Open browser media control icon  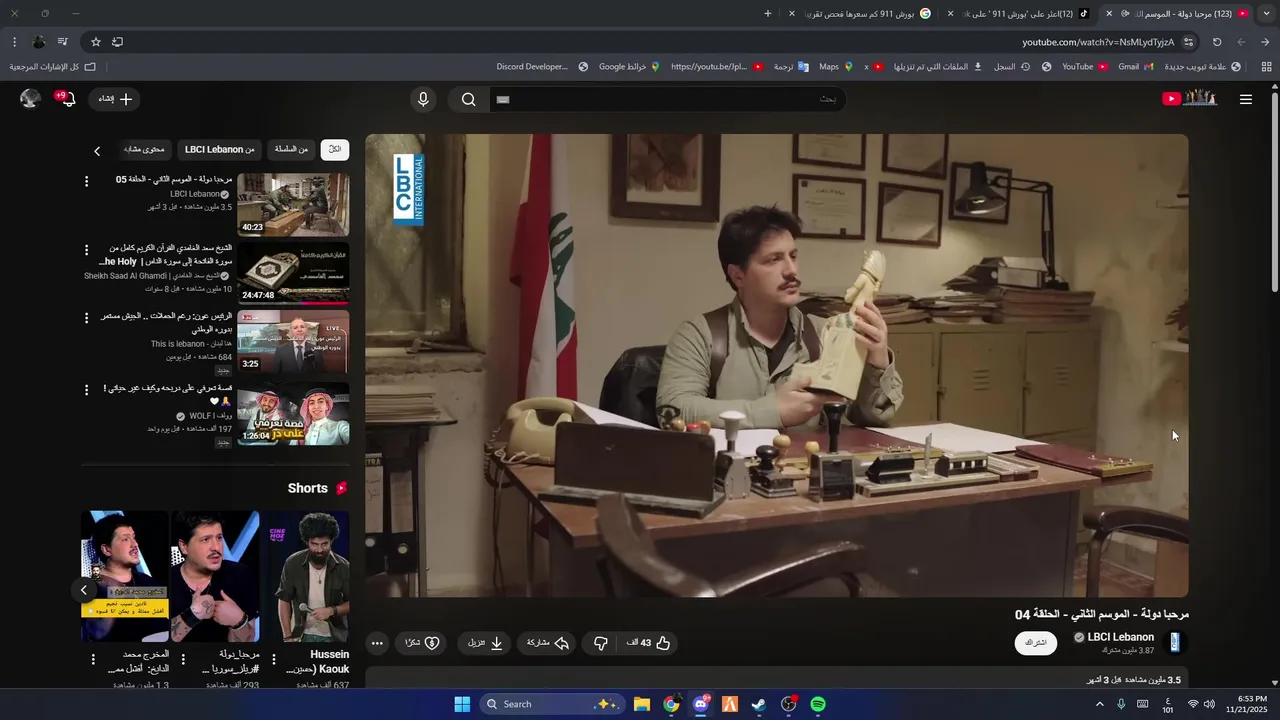click(63, 42)
